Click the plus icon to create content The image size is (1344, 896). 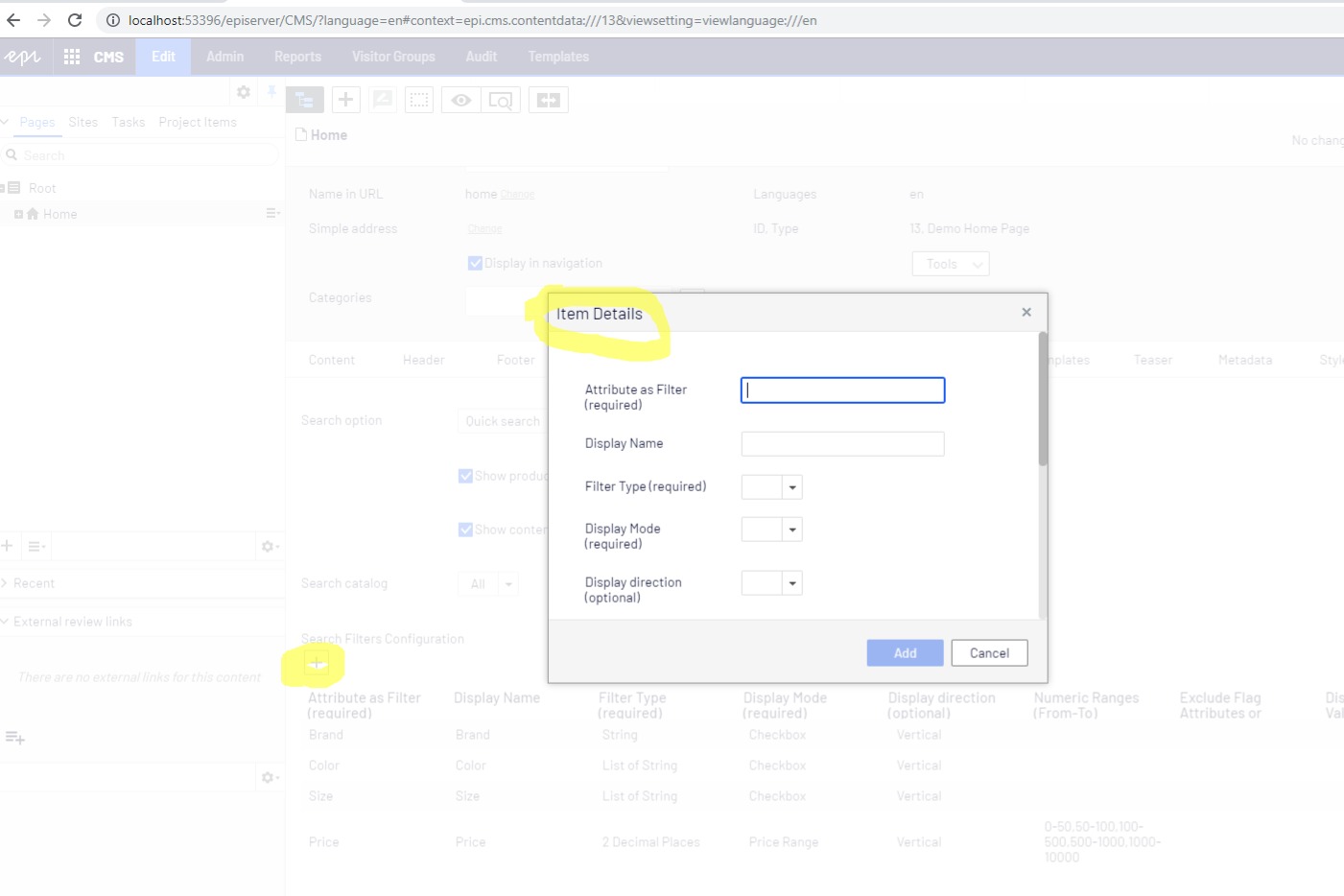[x=345, y=100]
